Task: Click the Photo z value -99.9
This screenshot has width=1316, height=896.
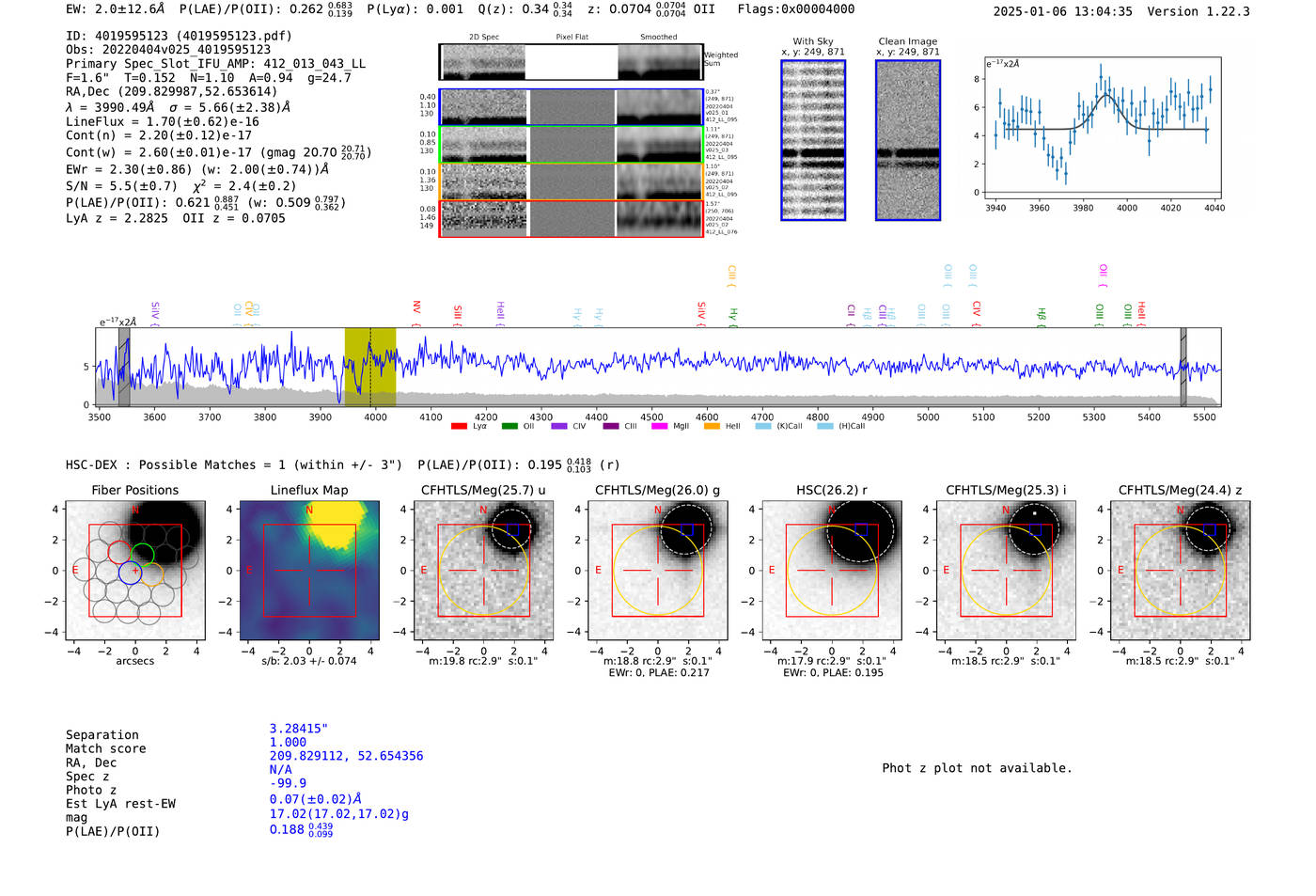Action: 288,783
